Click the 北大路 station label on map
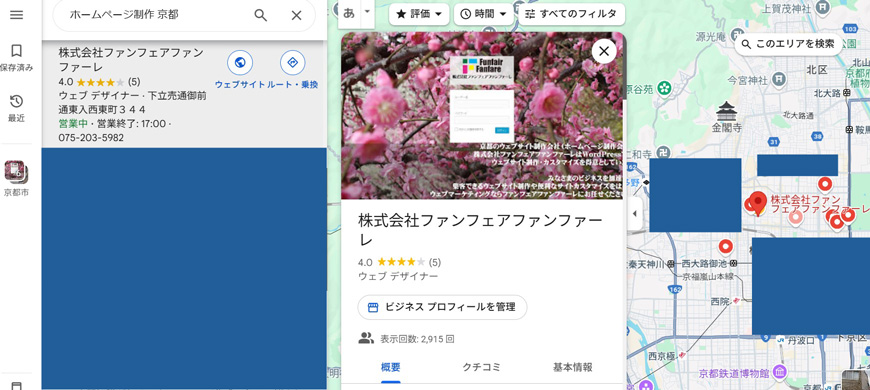Viewport: 870px width, 390px height. (x=828, y=93)
